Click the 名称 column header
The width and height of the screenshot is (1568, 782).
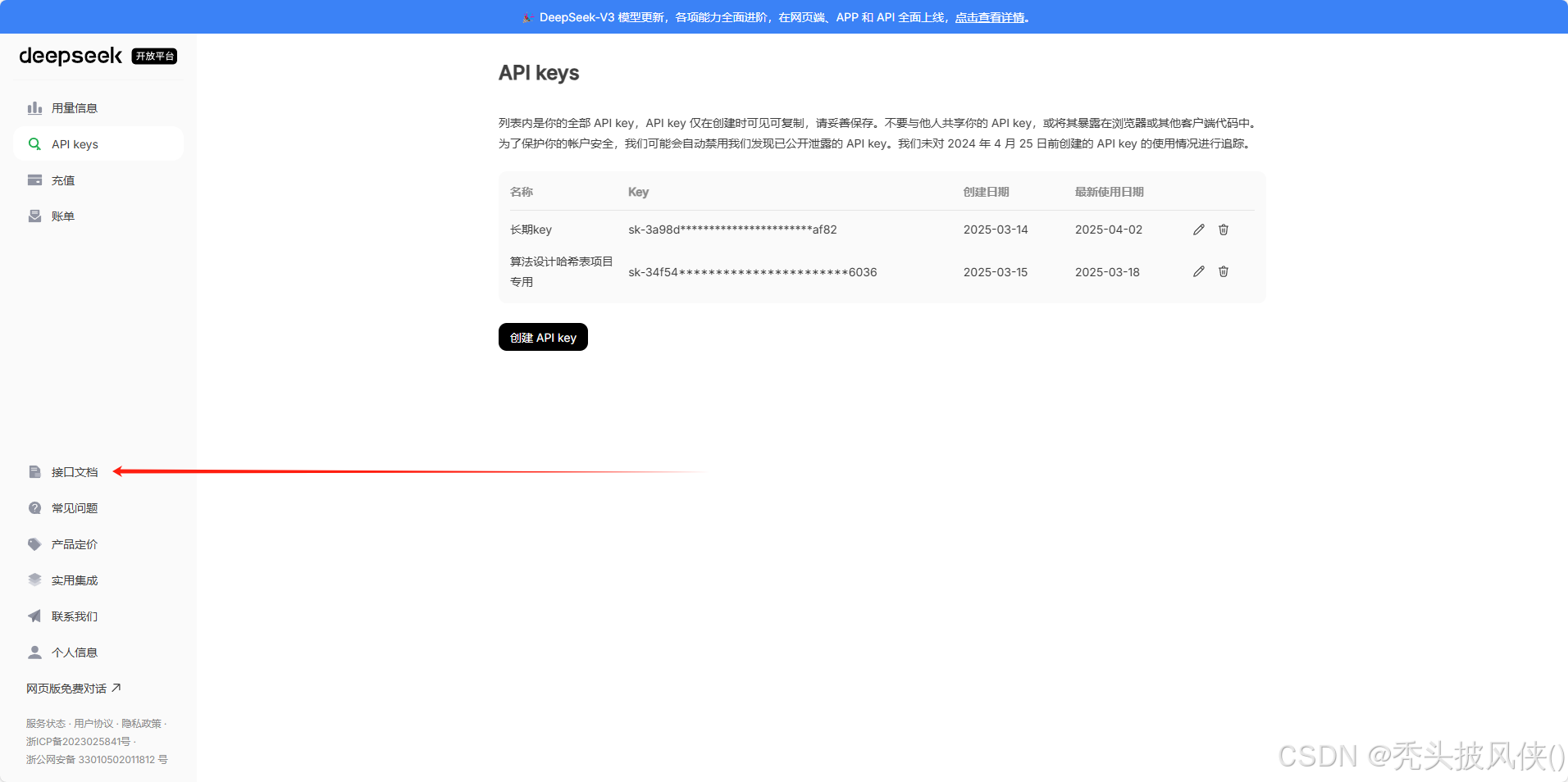tap(522, 192)
